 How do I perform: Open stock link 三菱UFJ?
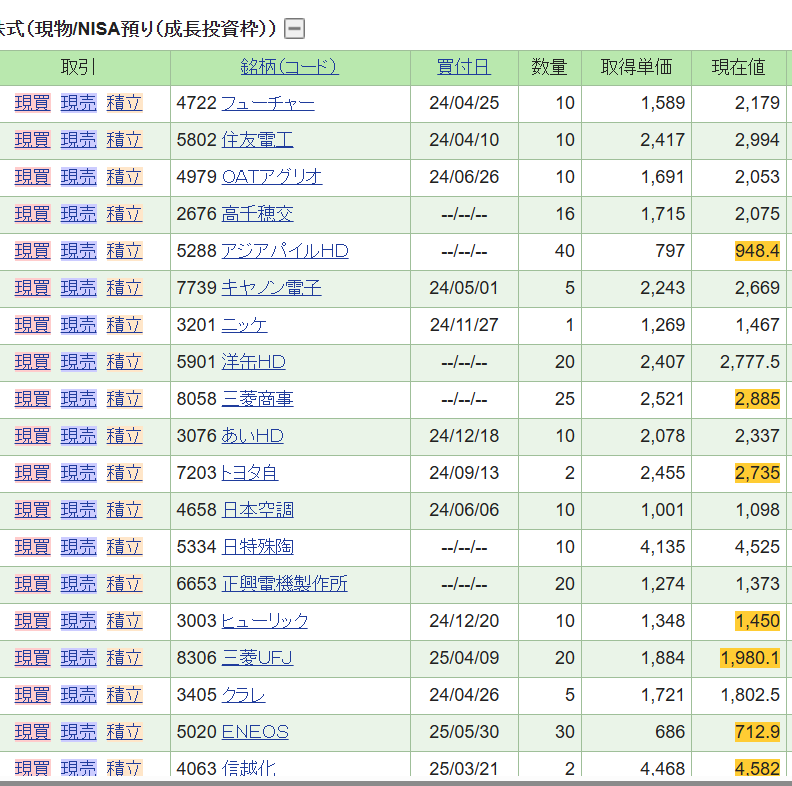point(258,658)
